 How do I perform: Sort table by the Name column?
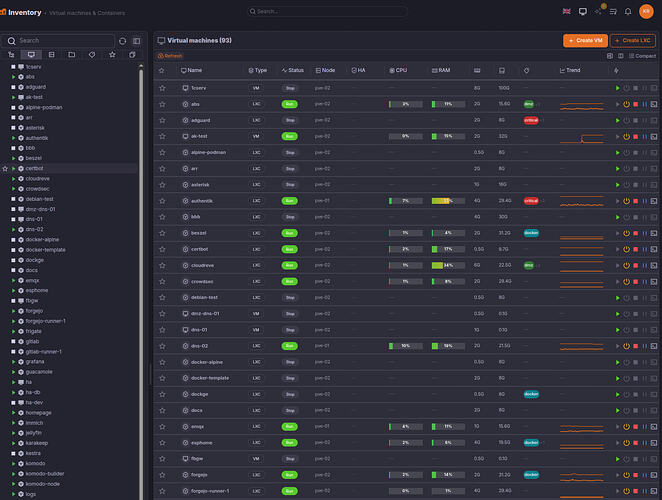192,71
